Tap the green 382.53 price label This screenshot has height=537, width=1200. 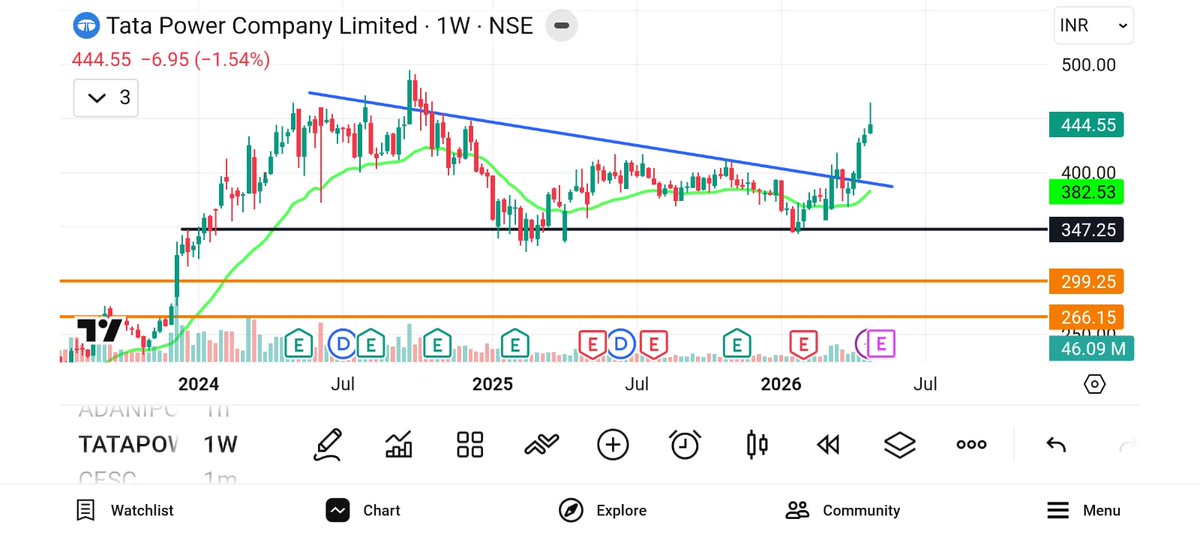tap(1088, 192)
